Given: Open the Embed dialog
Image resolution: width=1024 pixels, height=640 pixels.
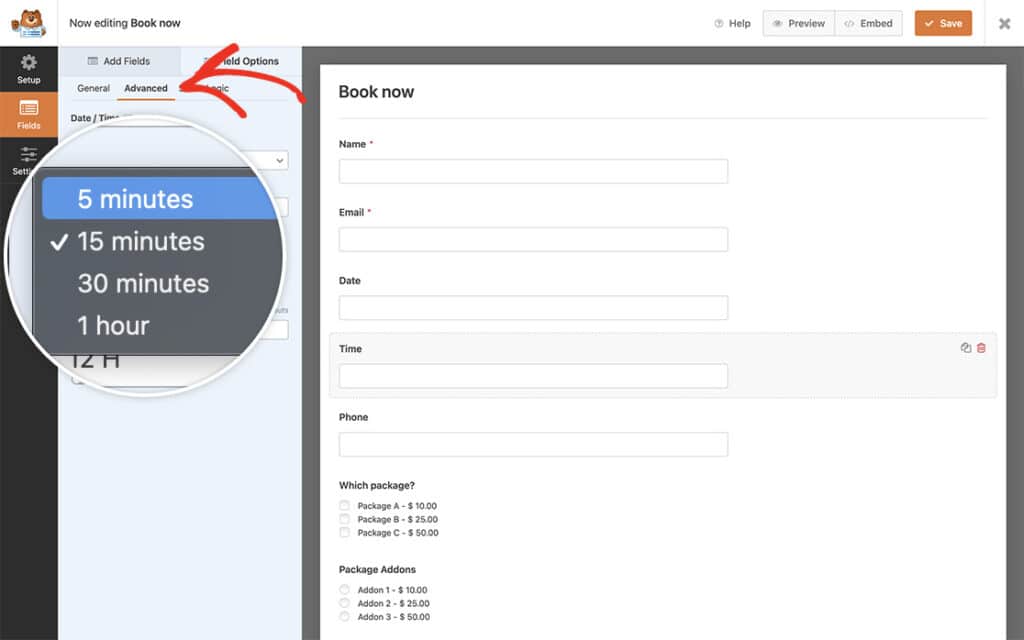Looking at the screenshot, I should [868, 23].
